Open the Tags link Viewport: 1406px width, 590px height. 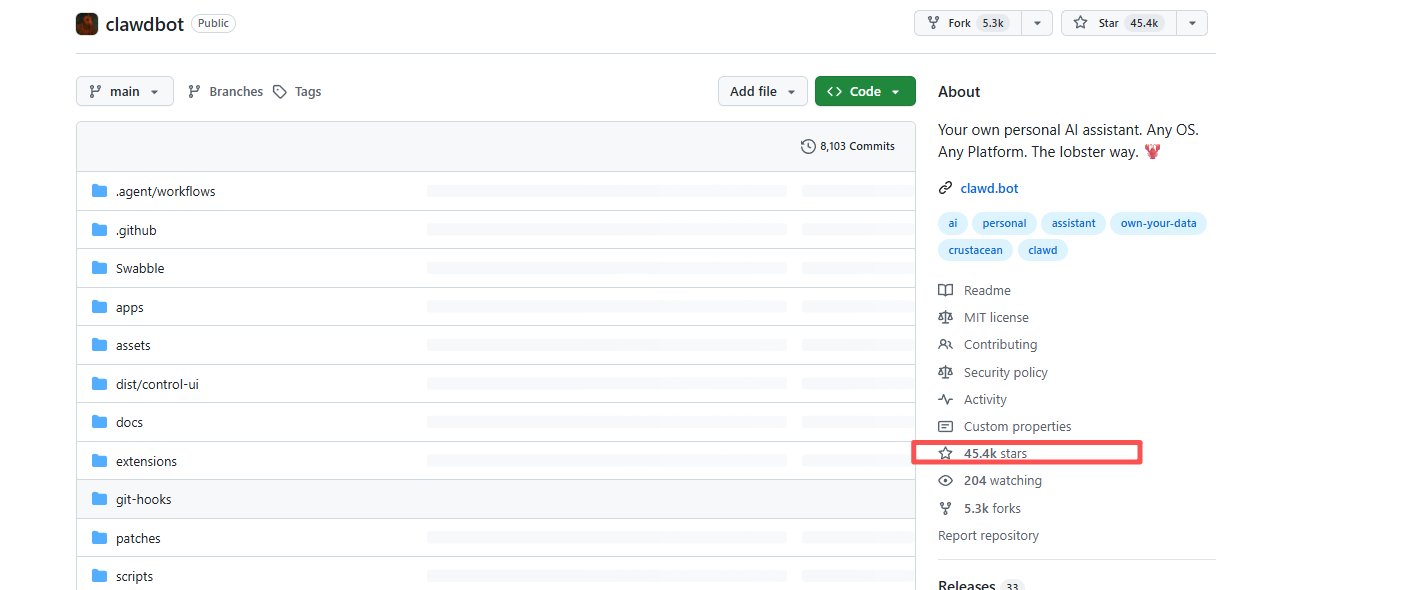[297, 91]
